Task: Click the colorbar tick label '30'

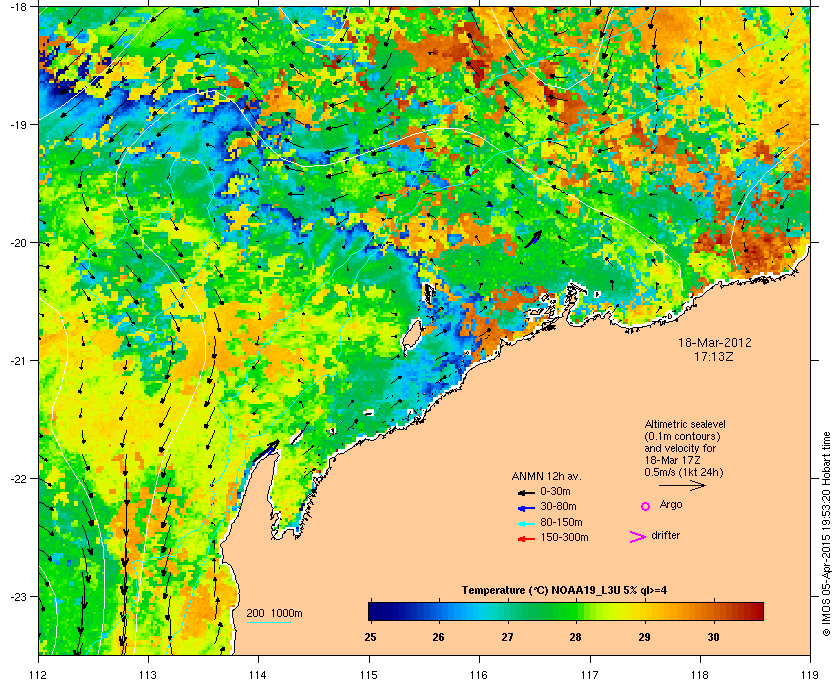Action: tap(713, 638)
